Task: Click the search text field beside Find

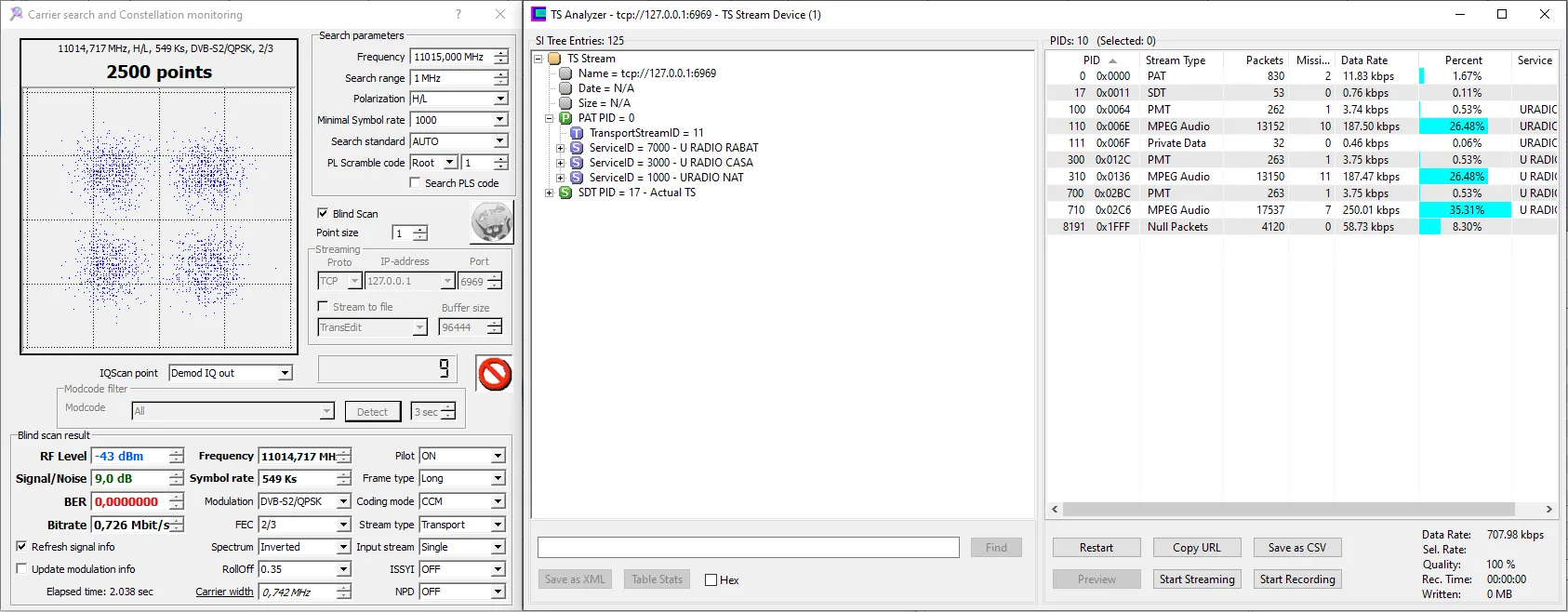Action: click(x=748, y=548)
